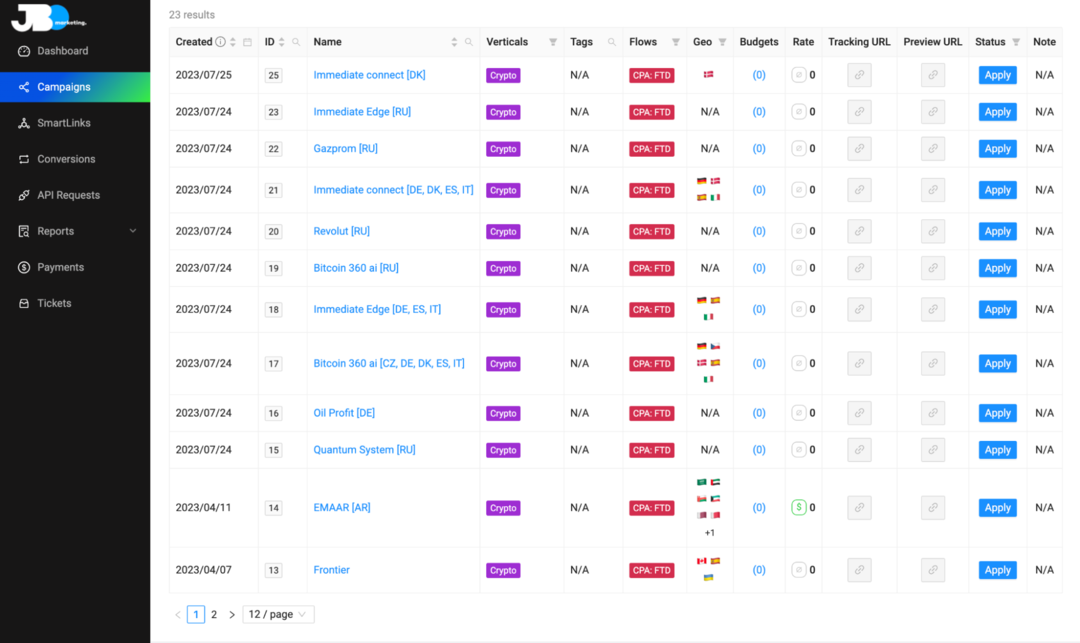
Task: Apply to Gazprom [RU] campaign
Action: click(x=997, y=149)
